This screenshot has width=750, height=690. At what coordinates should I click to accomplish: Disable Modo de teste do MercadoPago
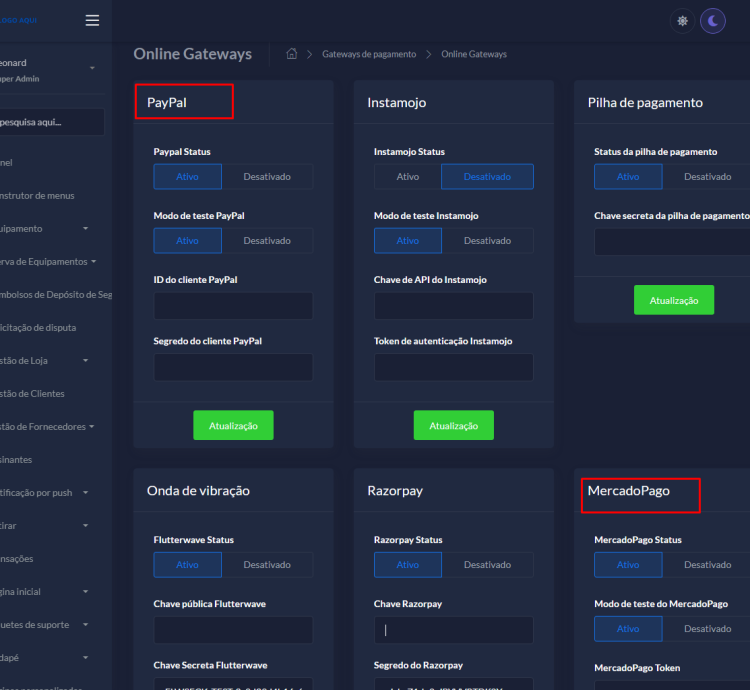pyautogui.click(x=707, y=629)
